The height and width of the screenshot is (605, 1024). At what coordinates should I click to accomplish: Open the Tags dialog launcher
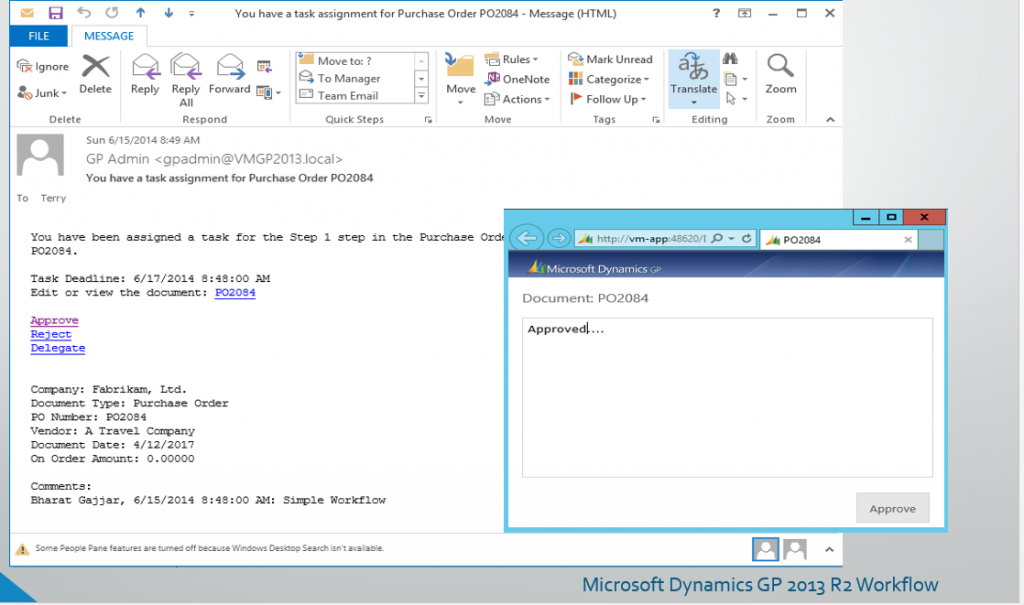pos(656,120)
